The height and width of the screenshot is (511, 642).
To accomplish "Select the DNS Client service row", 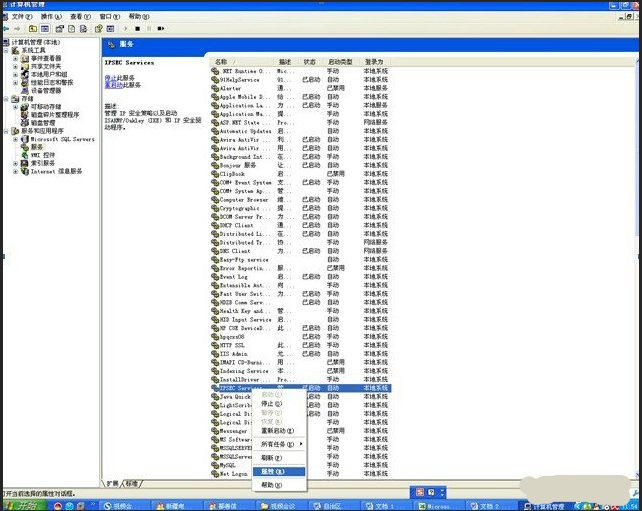I will point(301,251).
